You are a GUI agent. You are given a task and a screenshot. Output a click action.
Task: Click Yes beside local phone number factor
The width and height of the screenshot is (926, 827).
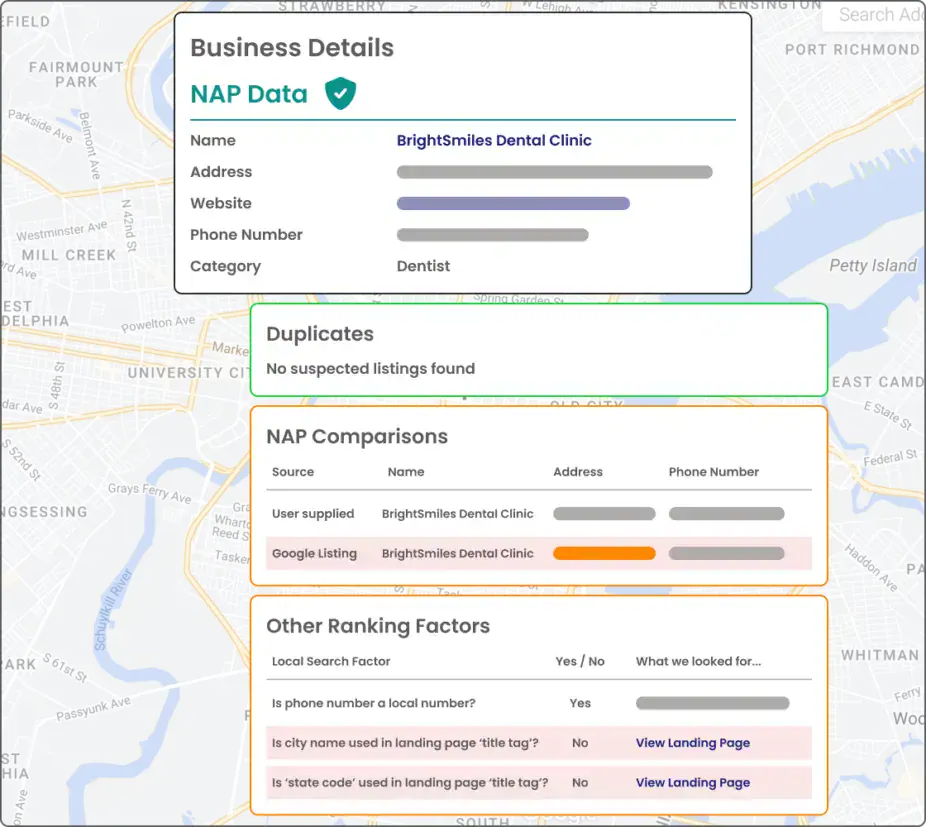point(580,703)
